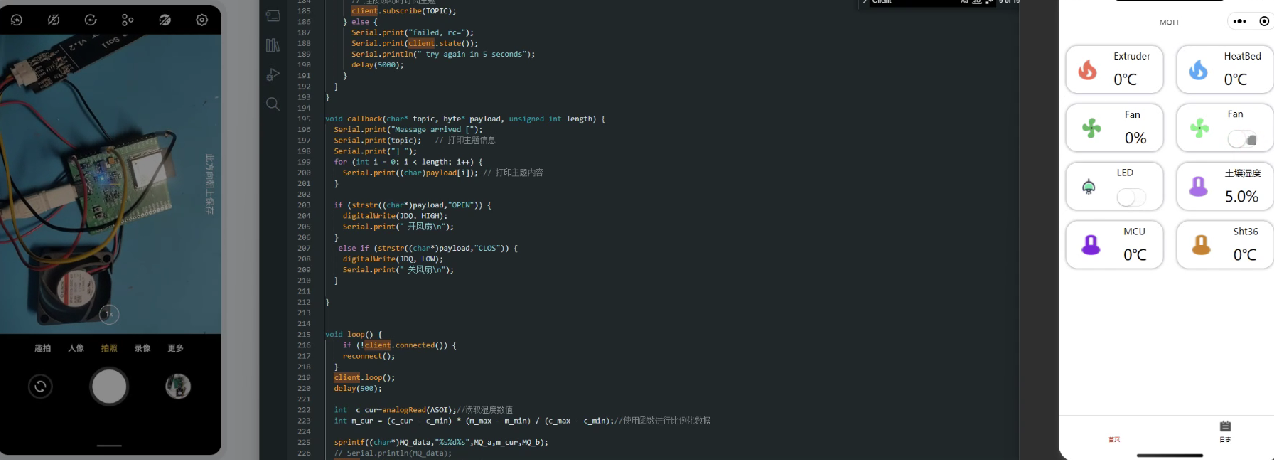The width and height of the screenshot is (1274, 460).
Task: Select the HeatBed 0℃ reading
Action: point(1235,79)
